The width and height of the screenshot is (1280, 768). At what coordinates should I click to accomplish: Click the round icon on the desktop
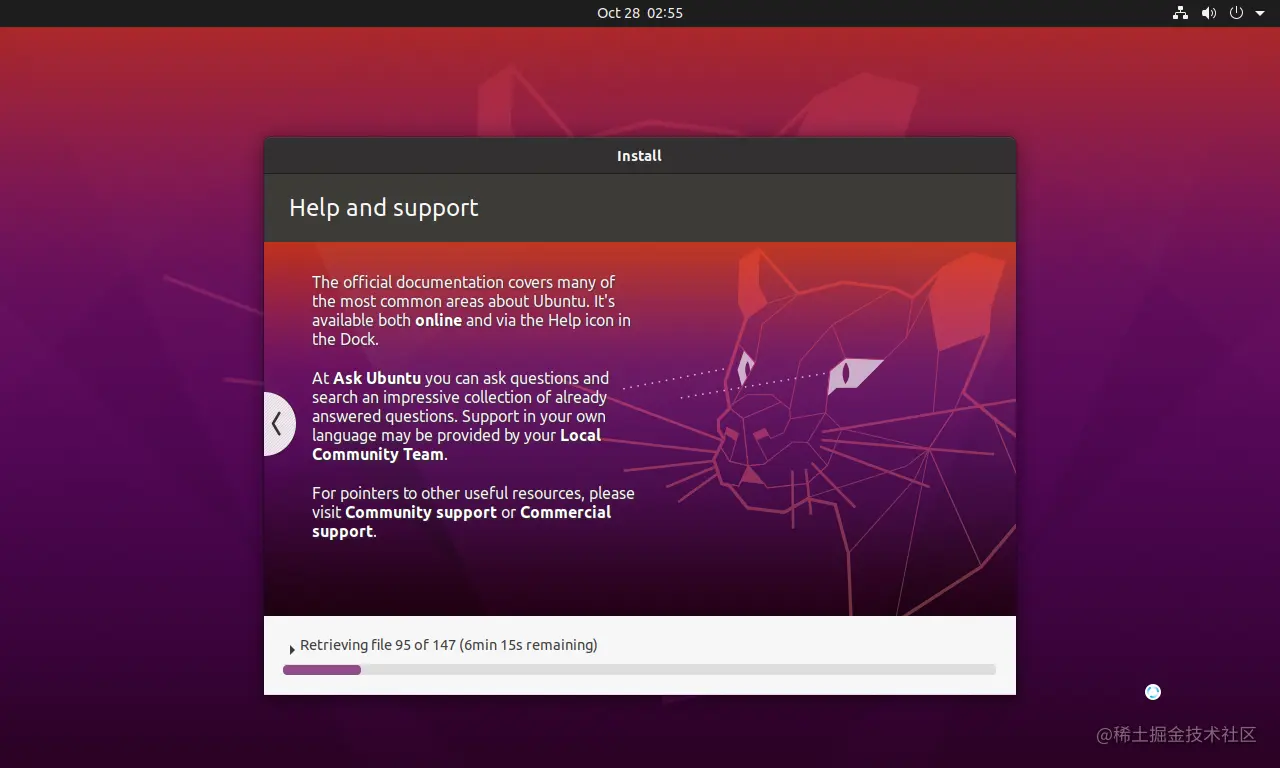[x=1153, y=692]
